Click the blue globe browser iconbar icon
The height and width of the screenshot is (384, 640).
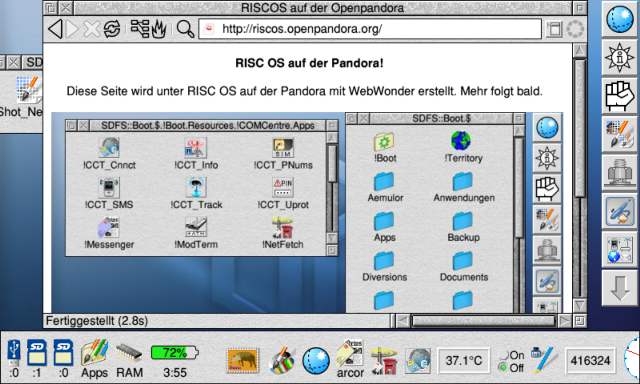click(316, 361)
